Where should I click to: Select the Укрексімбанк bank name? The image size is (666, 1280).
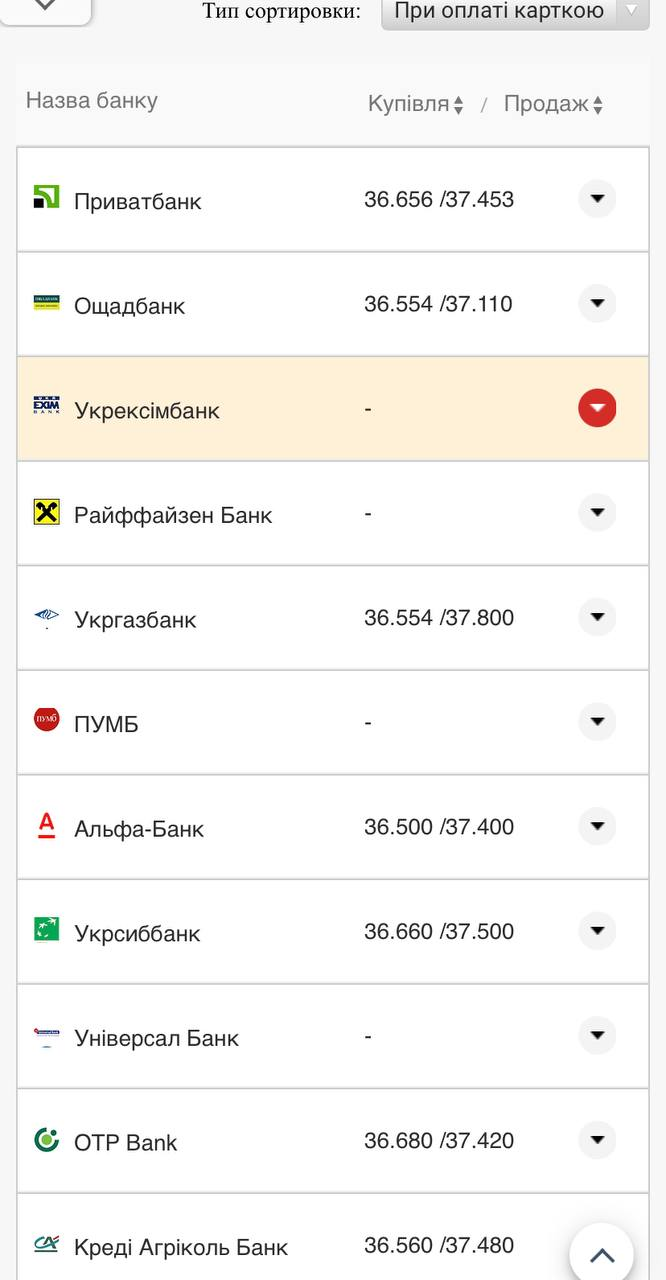[x=147, y=411]
